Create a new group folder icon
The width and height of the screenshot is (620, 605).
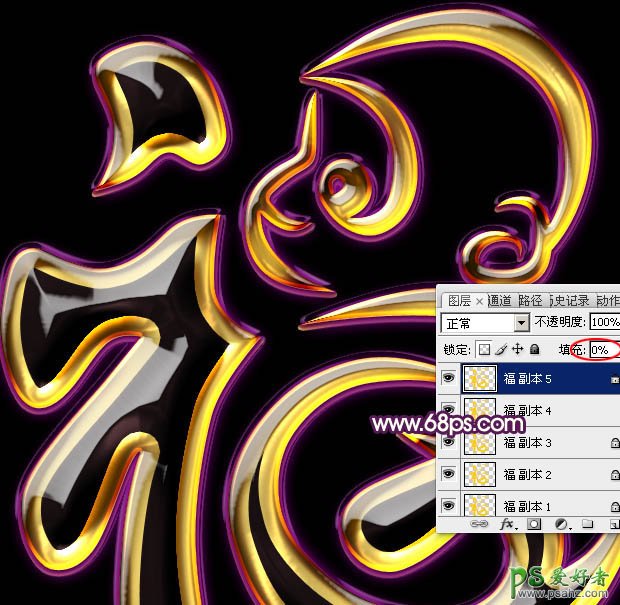[x=587, y=523]
